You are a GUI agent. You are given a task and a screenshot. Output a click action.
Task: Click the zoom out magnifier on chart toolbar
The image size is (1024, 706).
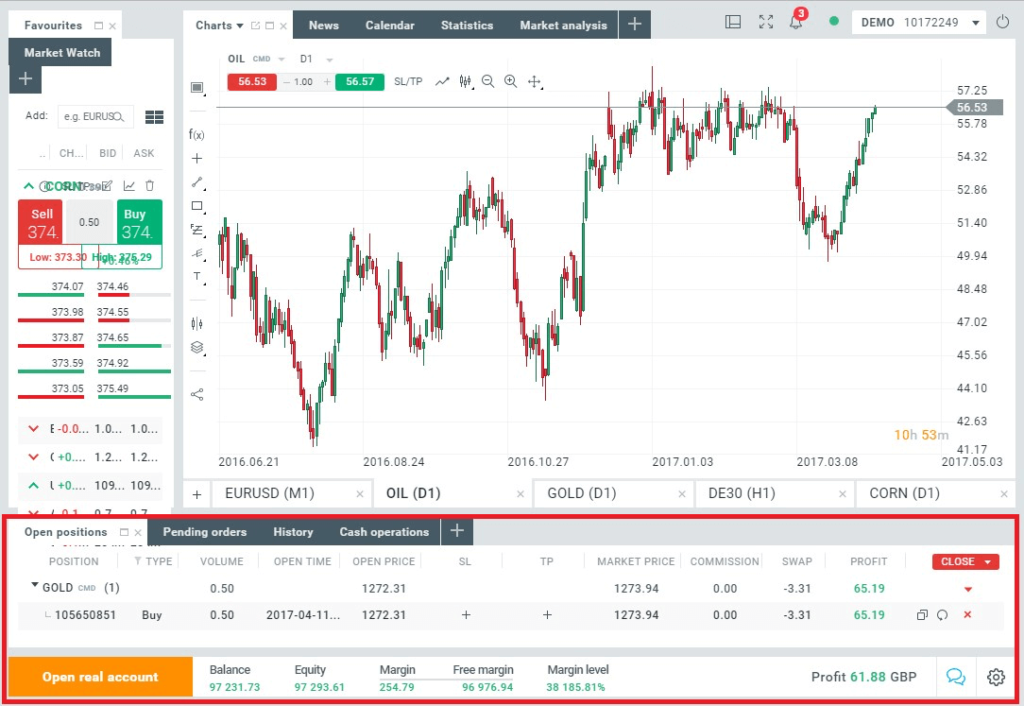coord(488,82)
